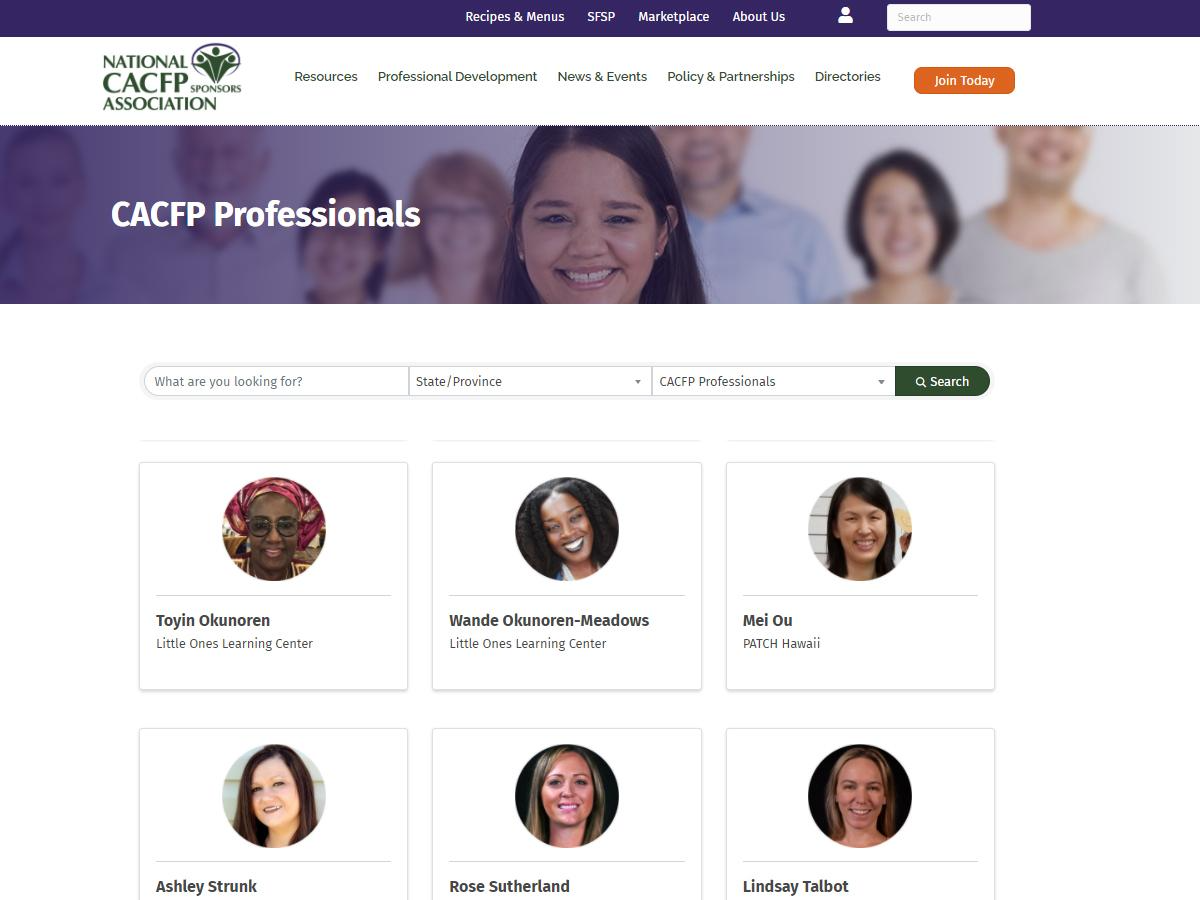Open Toyin Okunoren's profile photo

click(274, 529)
